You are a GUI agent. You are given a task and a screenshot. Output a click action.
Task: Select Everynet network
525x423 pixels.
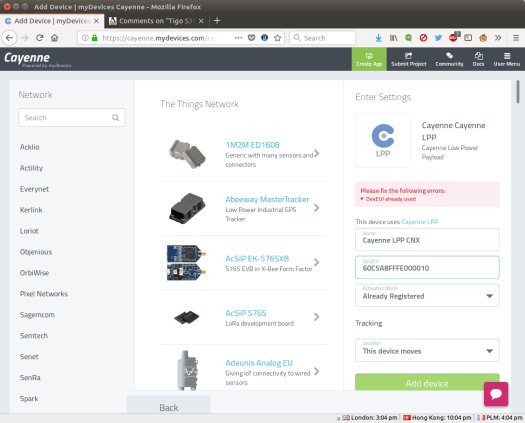pyautogui.click(x=34, y=189)
